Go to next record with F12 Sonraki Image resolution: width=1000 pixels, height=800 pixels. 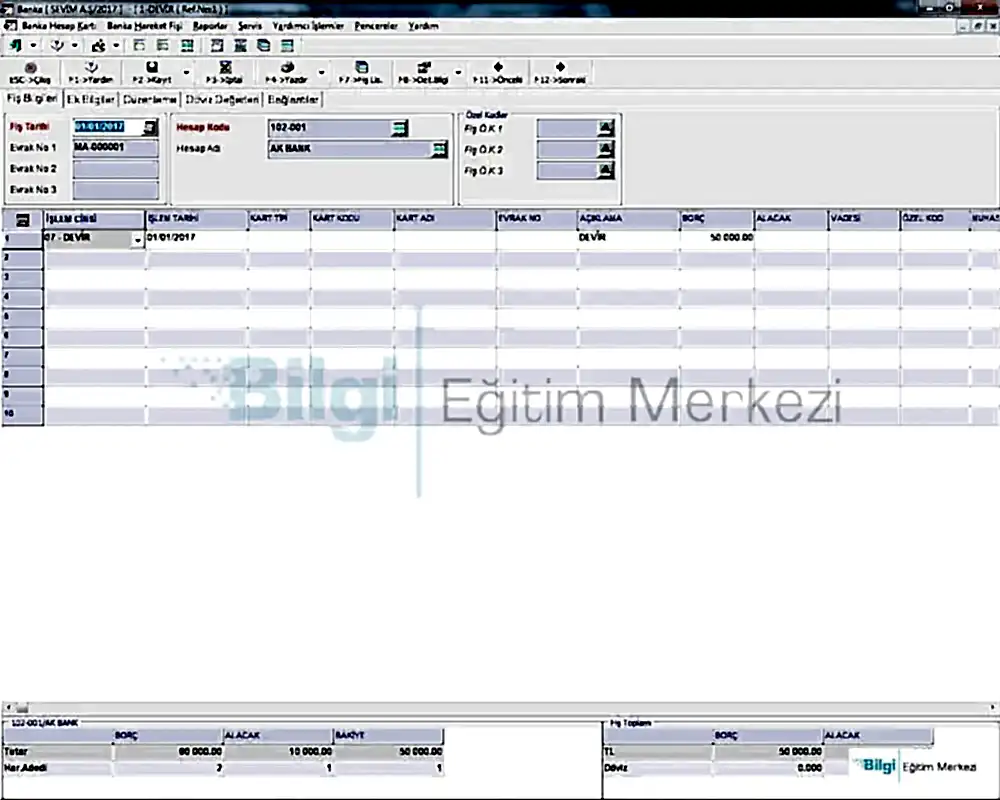[559, 72]
